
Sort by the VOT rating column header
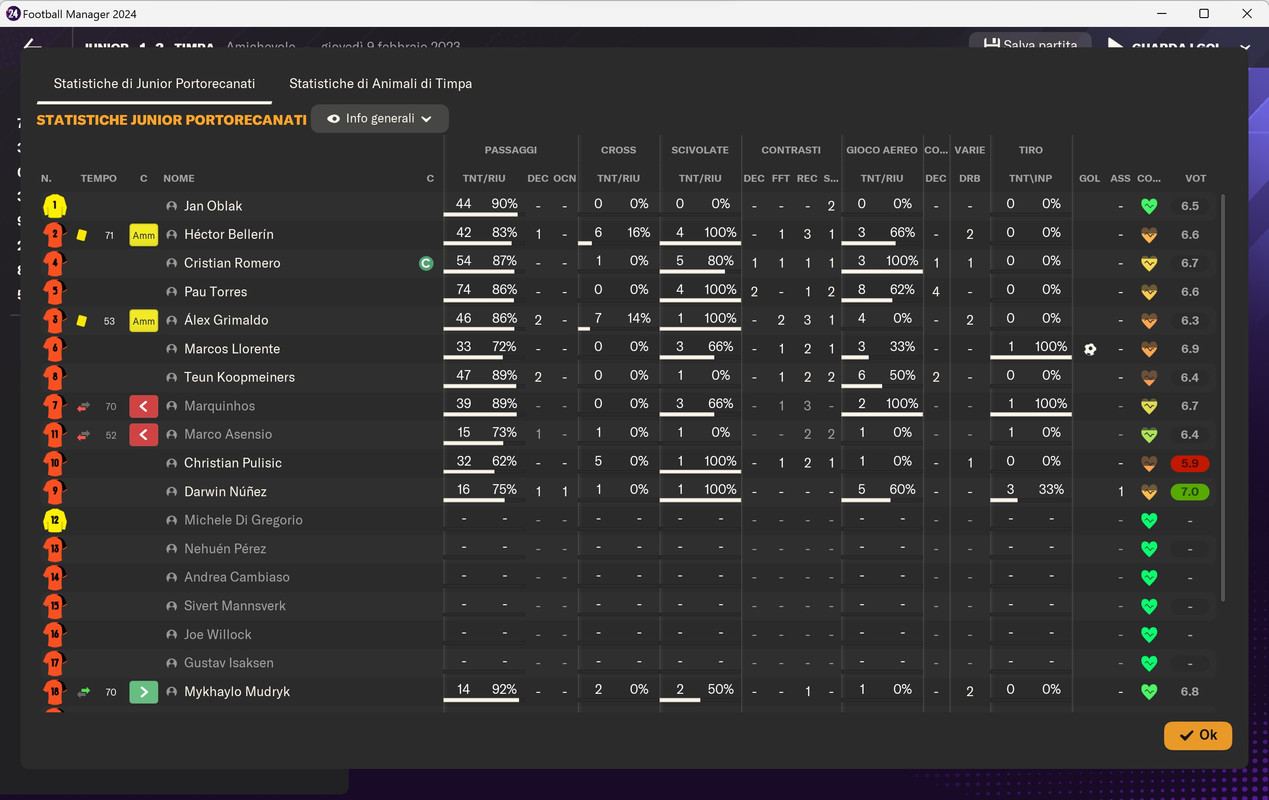[x=1195, y=178]
